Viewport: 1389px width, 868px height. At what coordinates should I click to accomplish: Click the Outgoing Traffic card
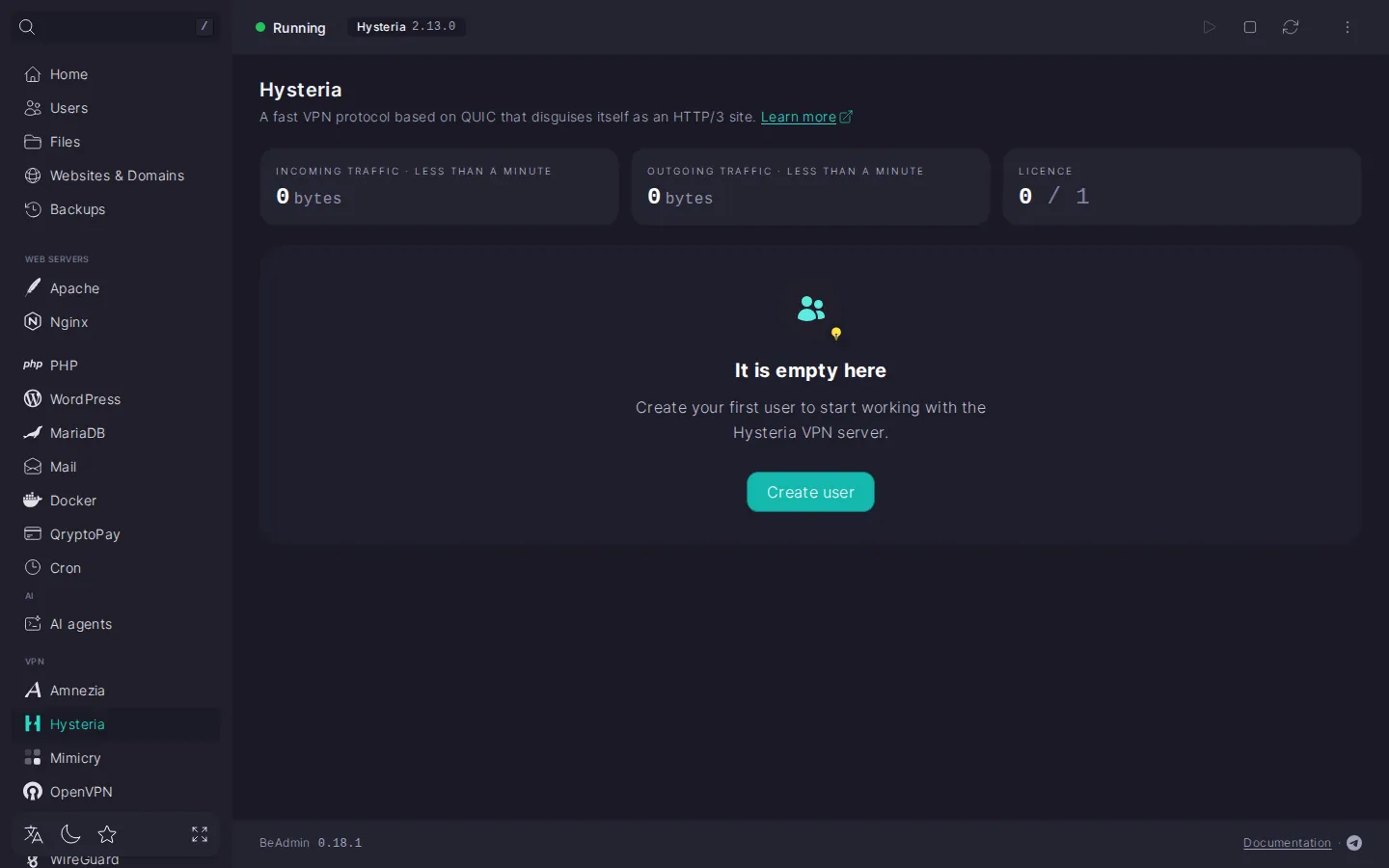coord(810,186)
